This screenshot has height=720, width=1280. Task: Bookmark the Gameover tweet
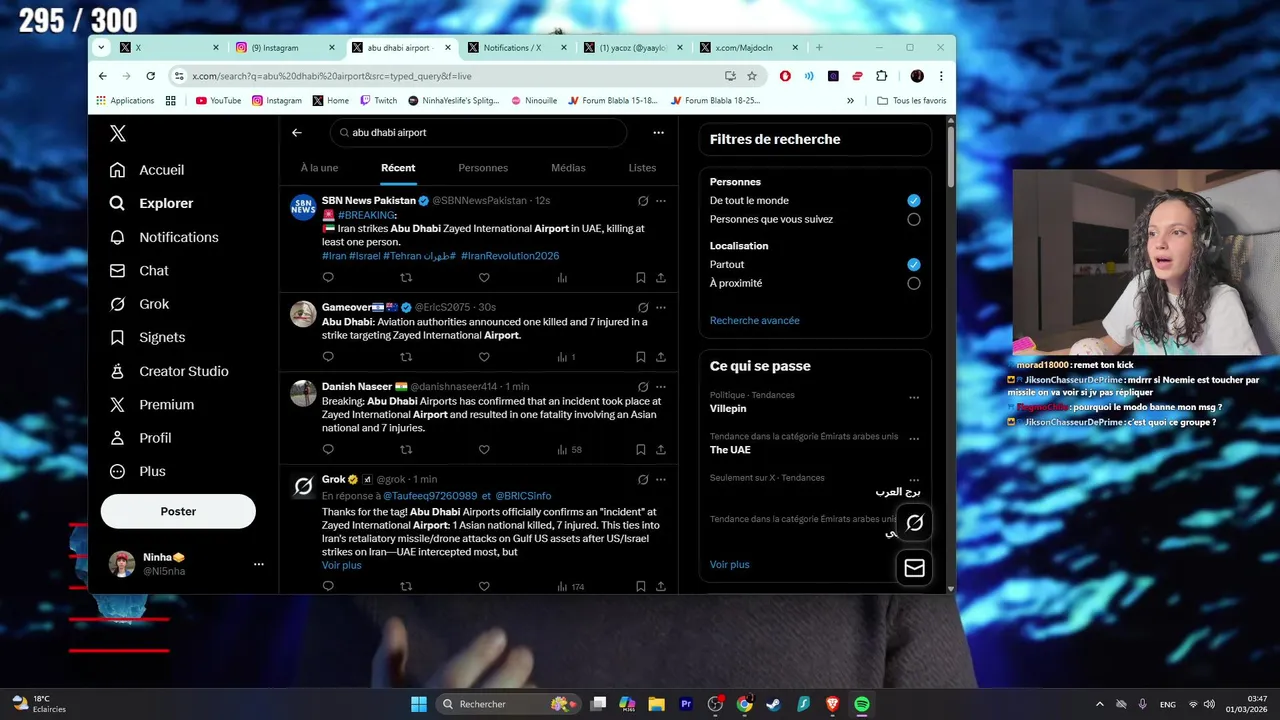tap(641, 357)
